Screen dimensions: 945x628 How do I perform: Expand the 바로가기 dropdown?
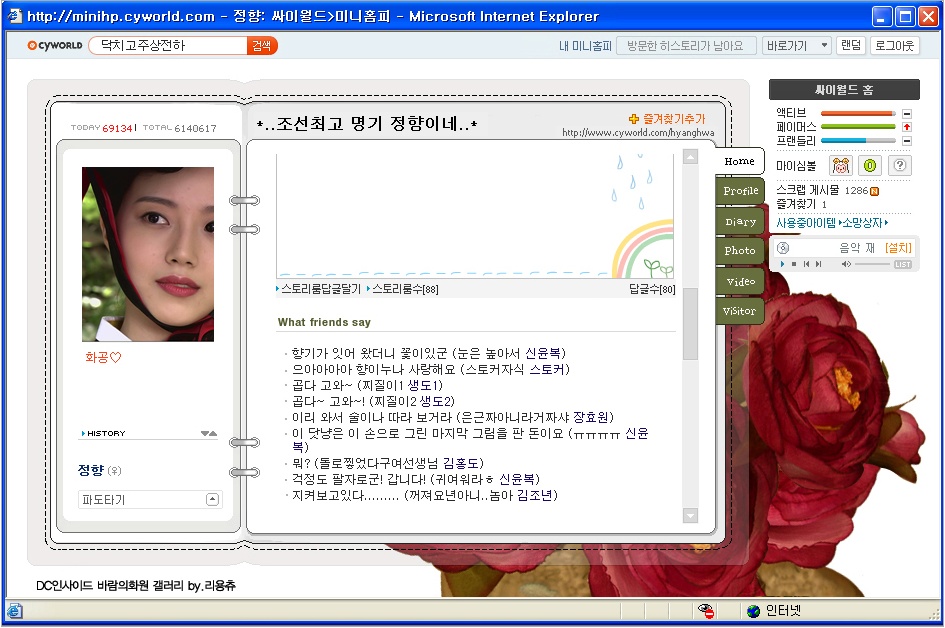(797, 46)
